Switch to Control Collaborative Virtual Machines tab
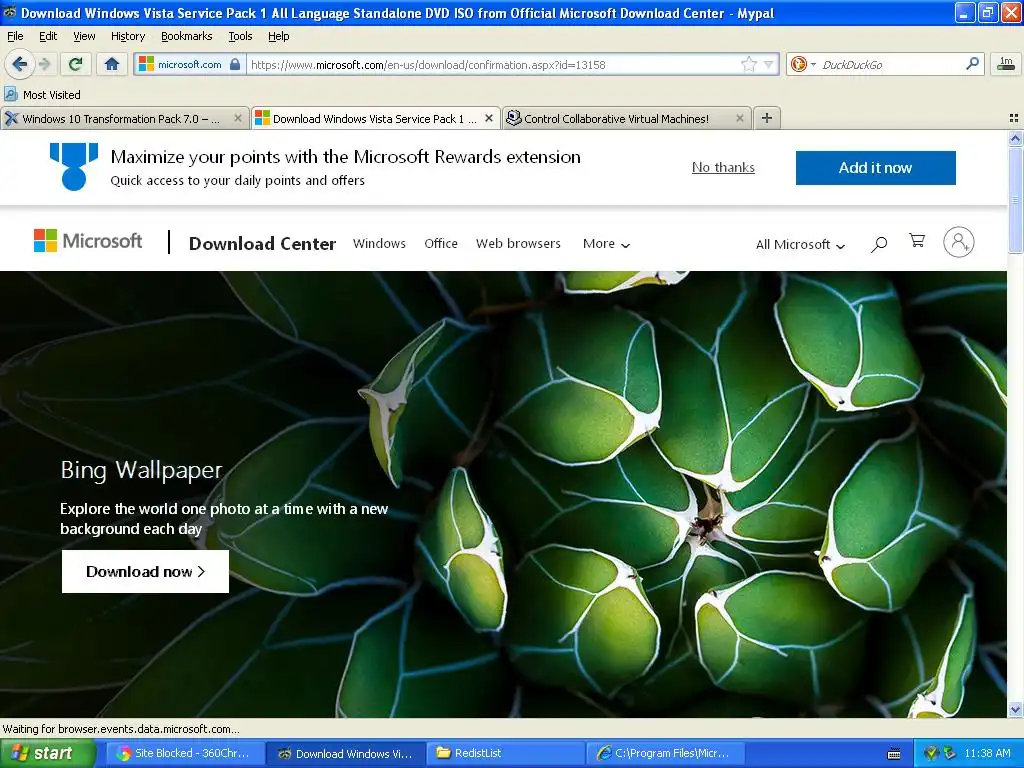Viewport: 1024px width, 768px height. [x=617, y=118]
